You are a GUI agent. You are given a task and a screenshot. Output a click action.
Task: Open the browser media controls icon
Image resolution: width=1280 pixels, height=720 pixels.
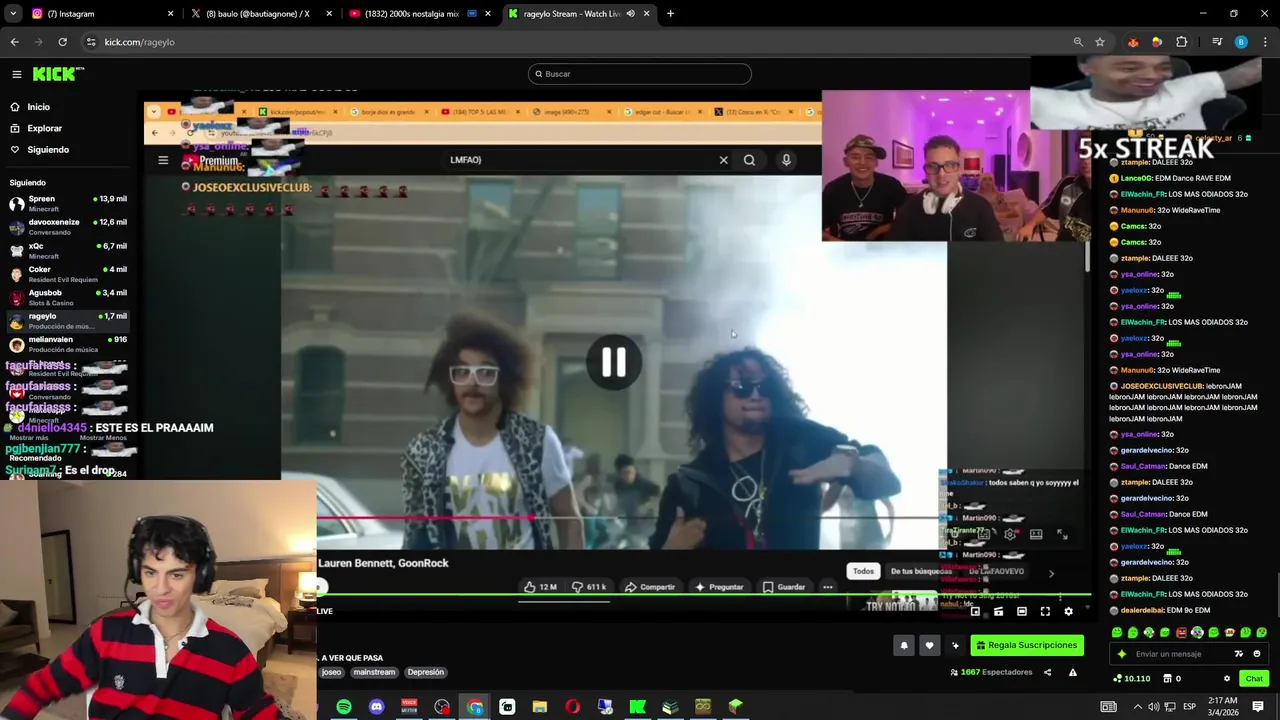(x=1217, y=42)
